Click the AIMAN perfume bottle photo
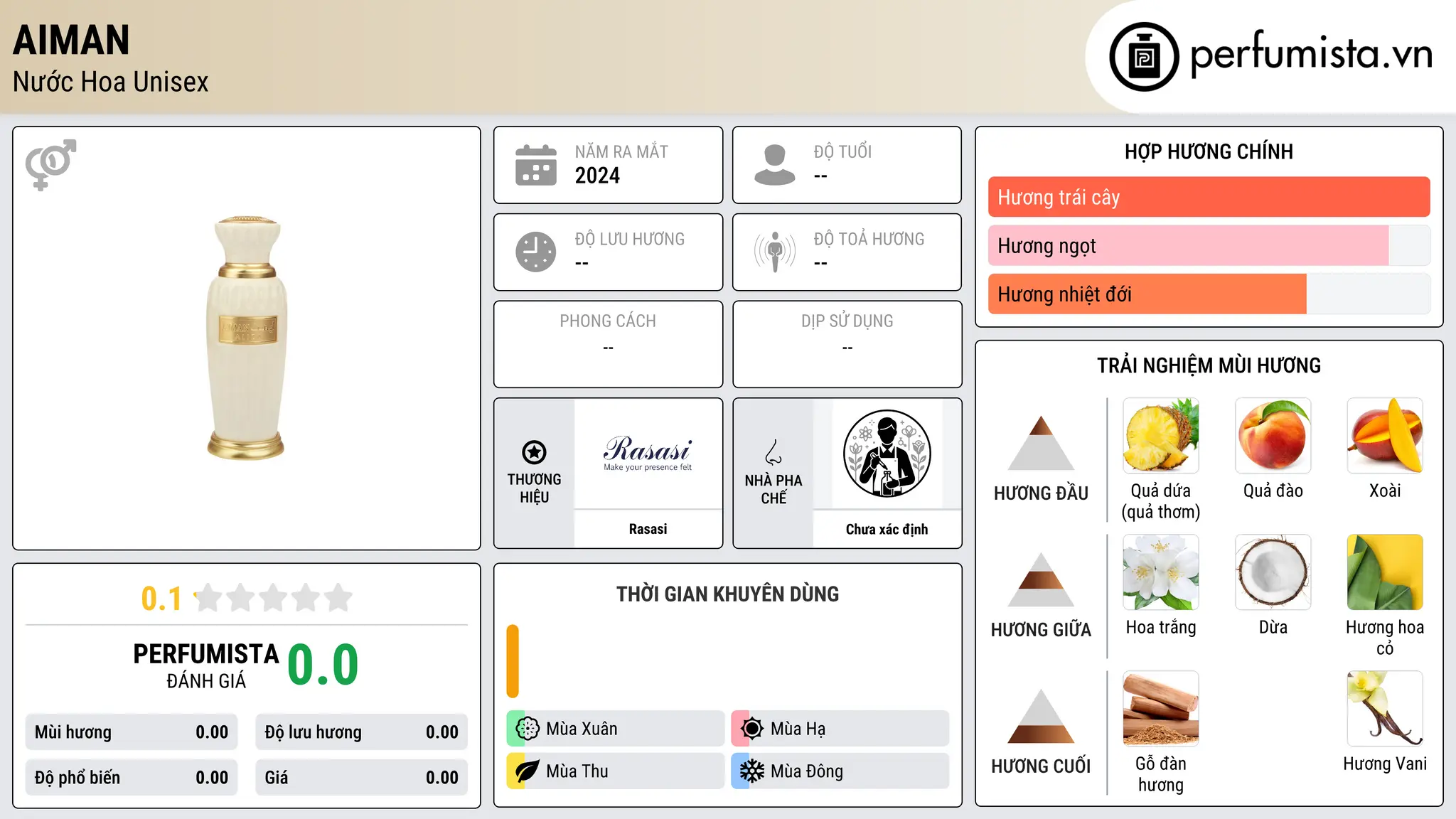 click(247, 338)
